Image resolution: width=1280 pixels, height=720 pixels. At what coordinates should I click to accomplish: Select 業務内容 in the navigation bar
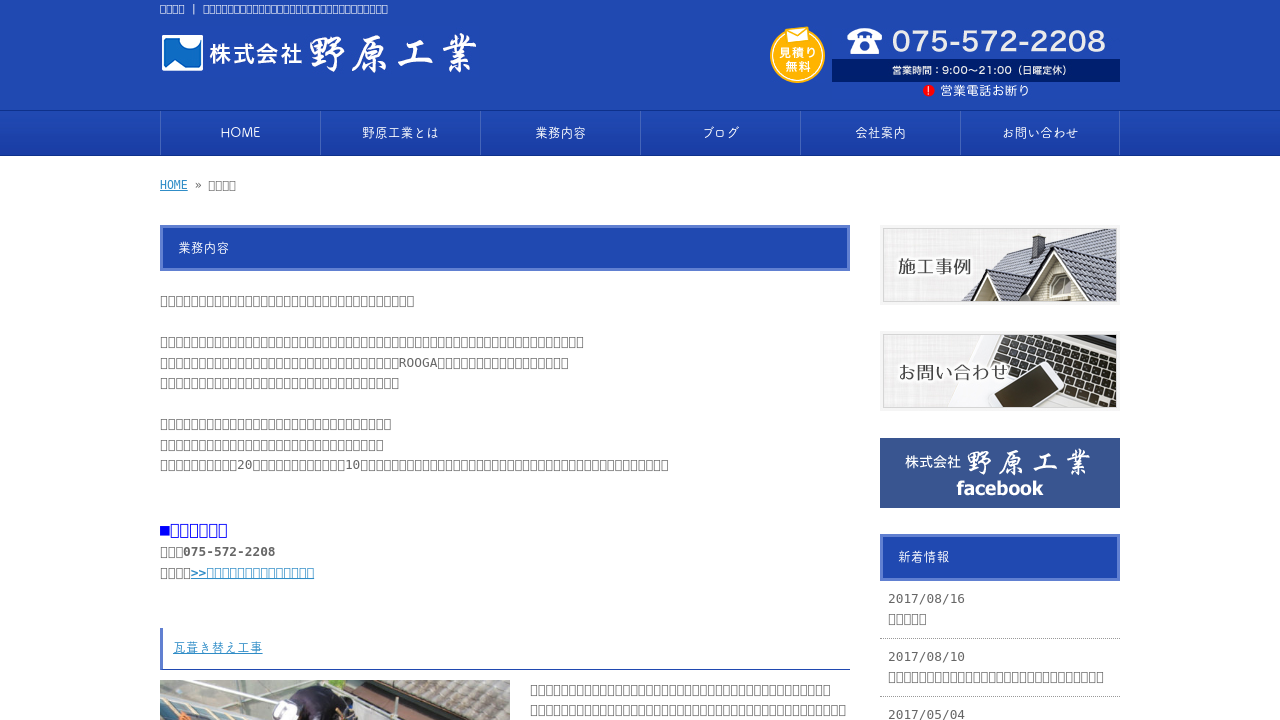(x=560, y=133)
